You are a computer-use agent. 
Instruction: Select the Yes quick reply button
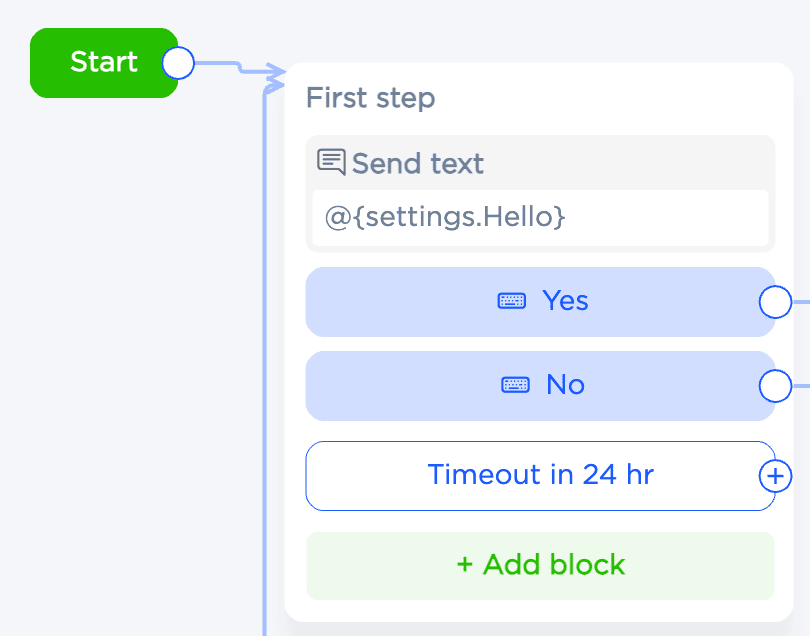tap(540, 301)
